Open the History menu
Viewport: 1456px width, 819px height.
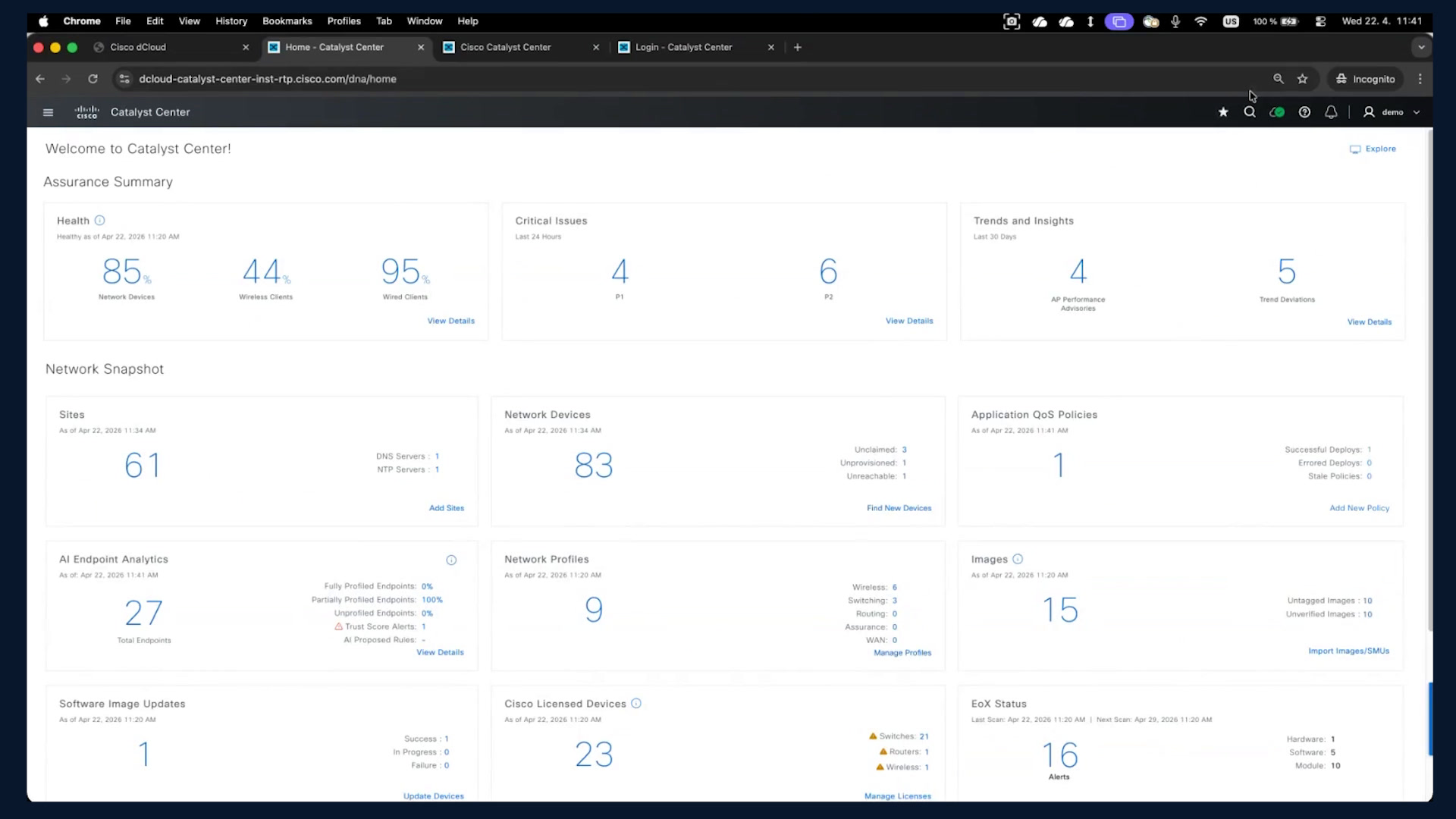(x=231, y=21)
